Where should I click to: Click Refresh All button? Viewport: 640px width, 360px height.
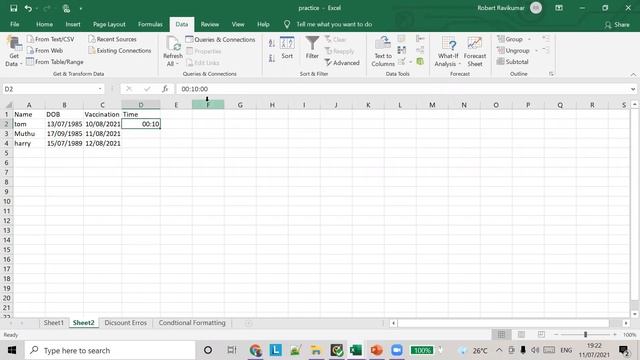point(173,51)
